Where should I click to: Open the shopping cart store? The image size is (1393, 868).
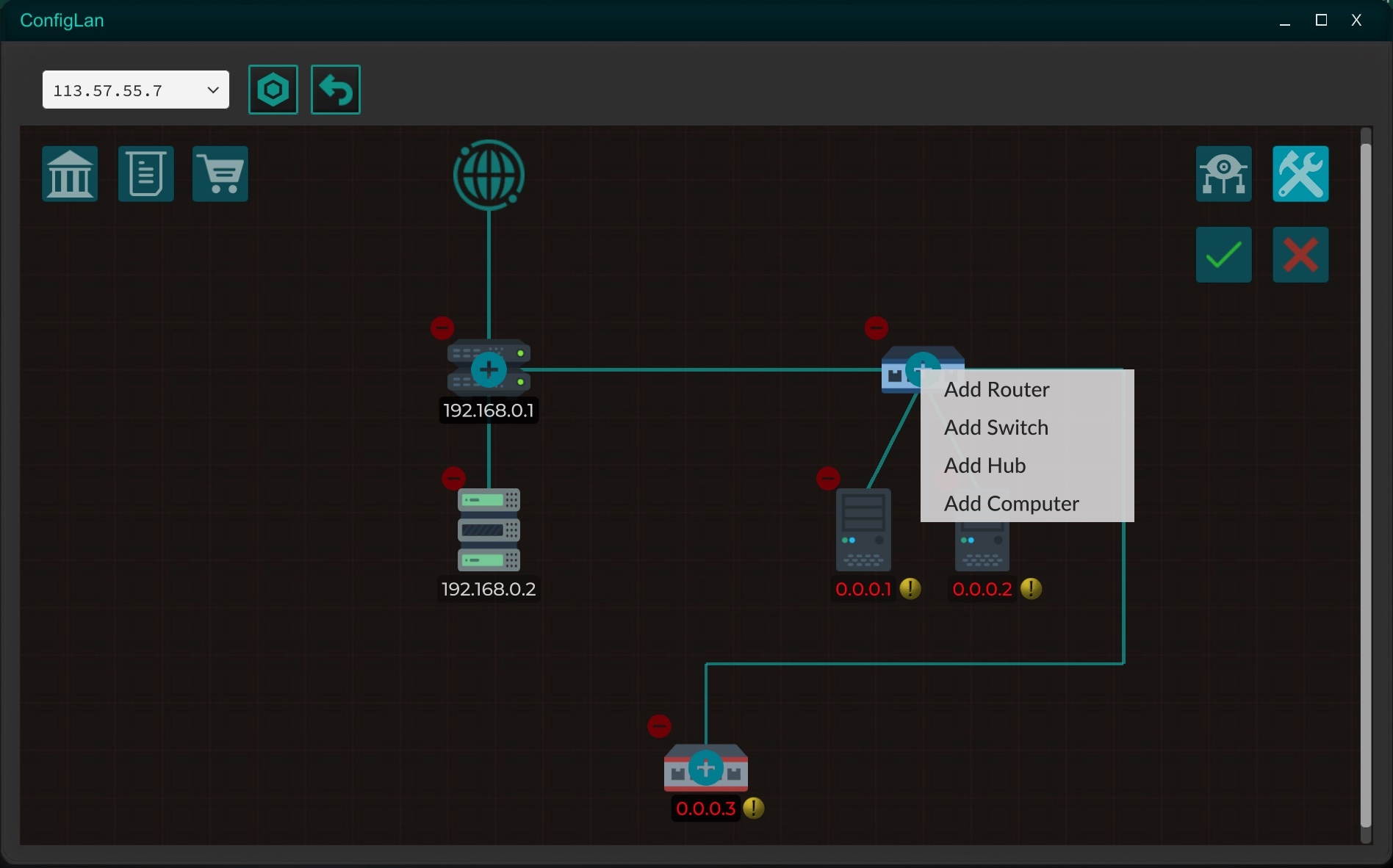pos(220,174)
